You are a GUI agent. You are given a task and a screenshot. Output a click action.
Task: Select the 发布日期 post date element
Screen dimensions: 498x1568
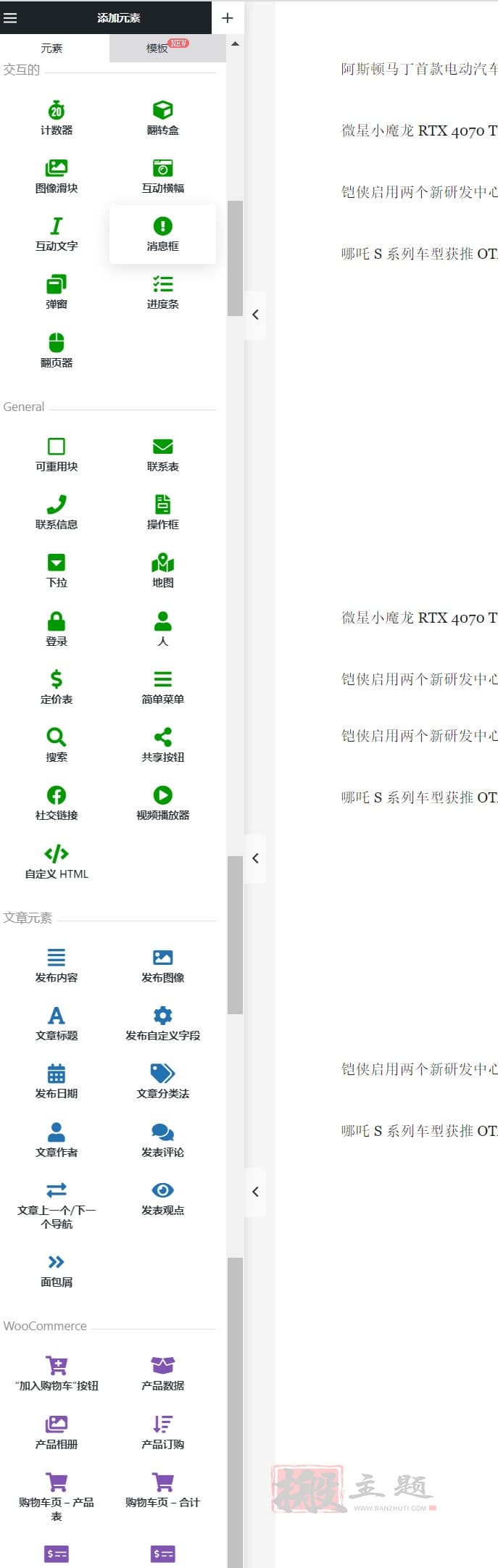click(57, 1082)
